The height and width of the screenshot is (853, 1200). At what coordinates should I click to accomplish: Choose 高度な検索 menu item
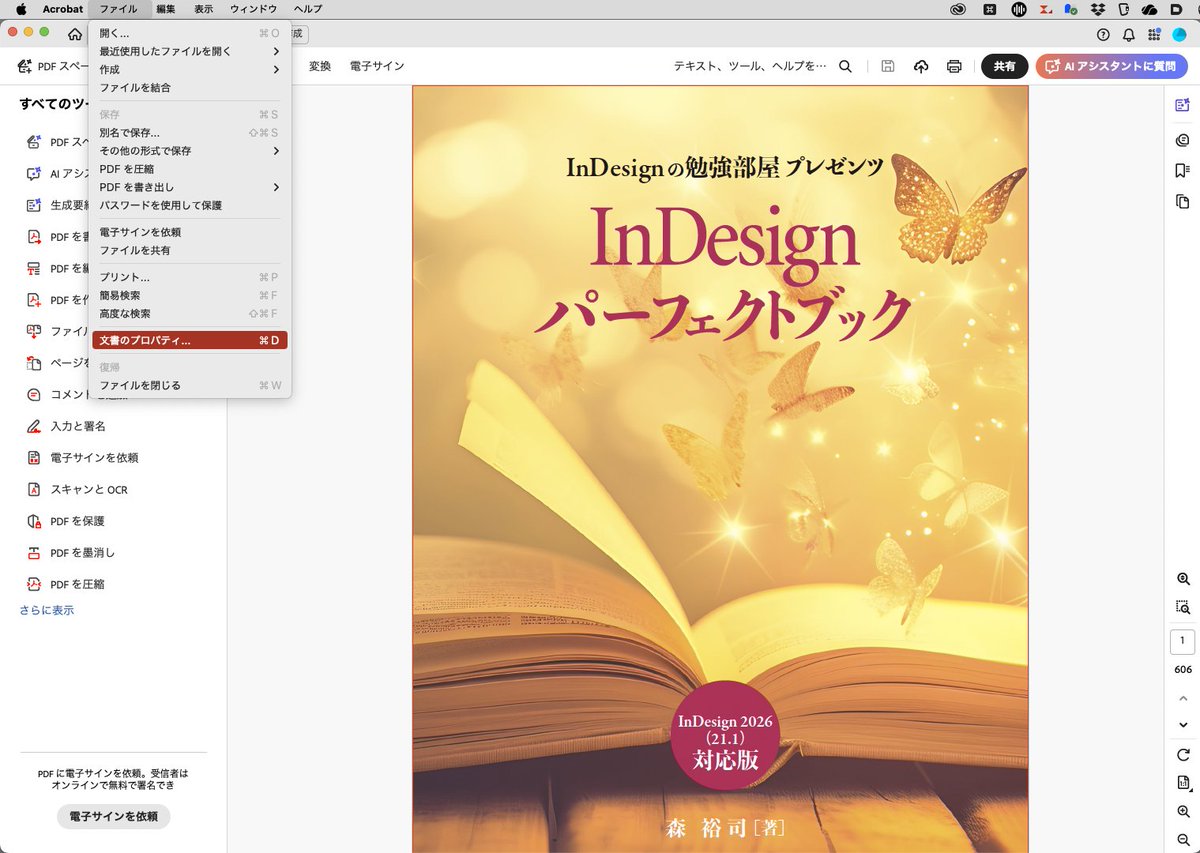(190, 313)
